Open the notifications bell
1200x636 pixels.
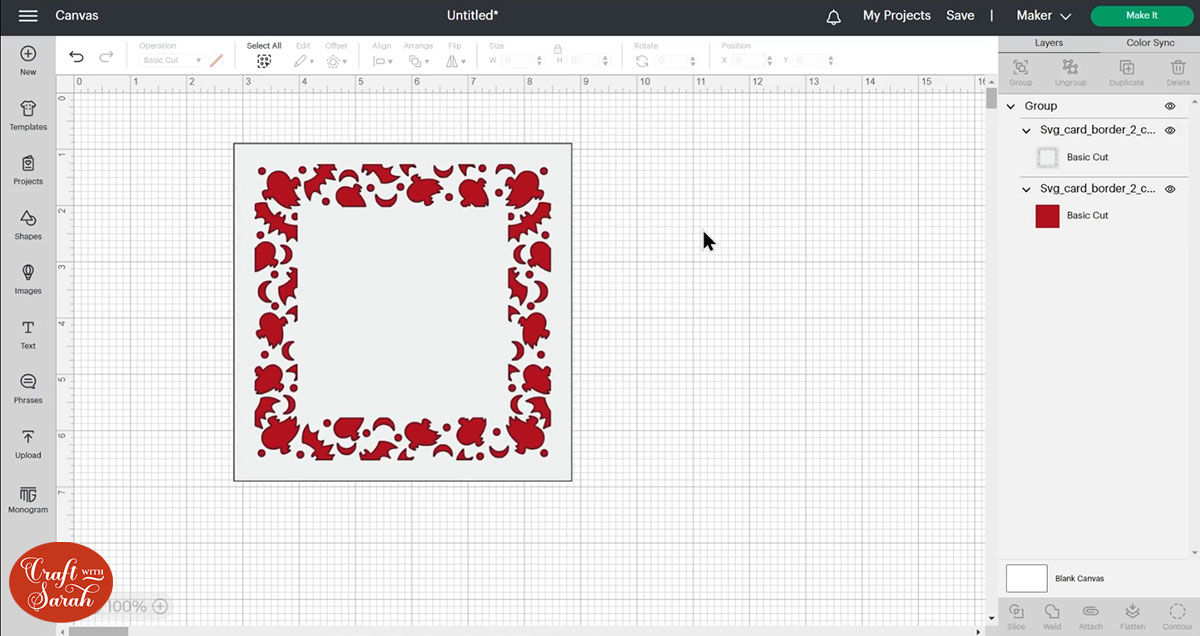coord(833,16)
